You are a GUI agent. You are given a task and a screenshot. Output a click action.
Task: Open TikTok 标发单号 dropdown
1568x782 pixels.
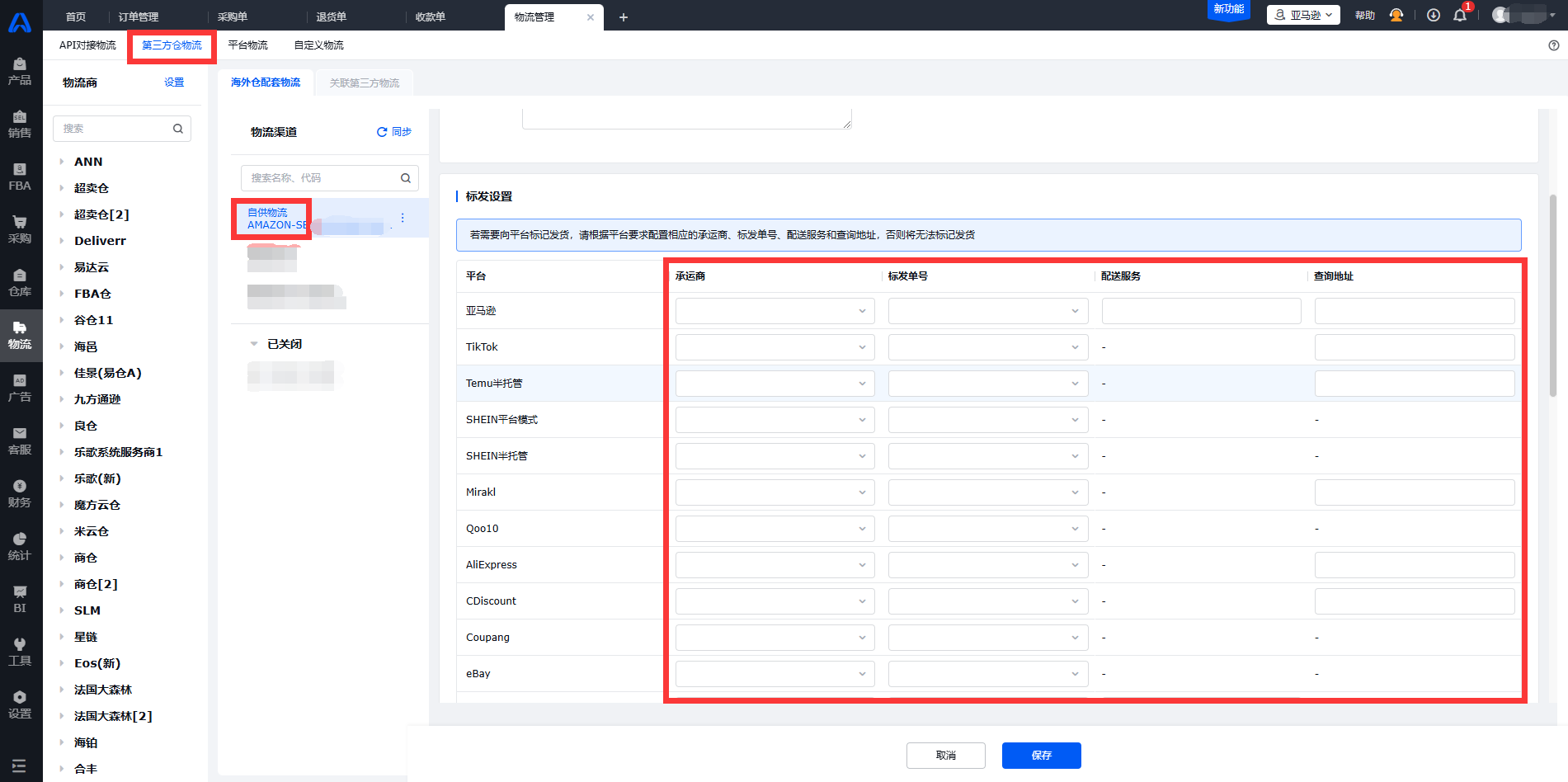coord(988,347)
